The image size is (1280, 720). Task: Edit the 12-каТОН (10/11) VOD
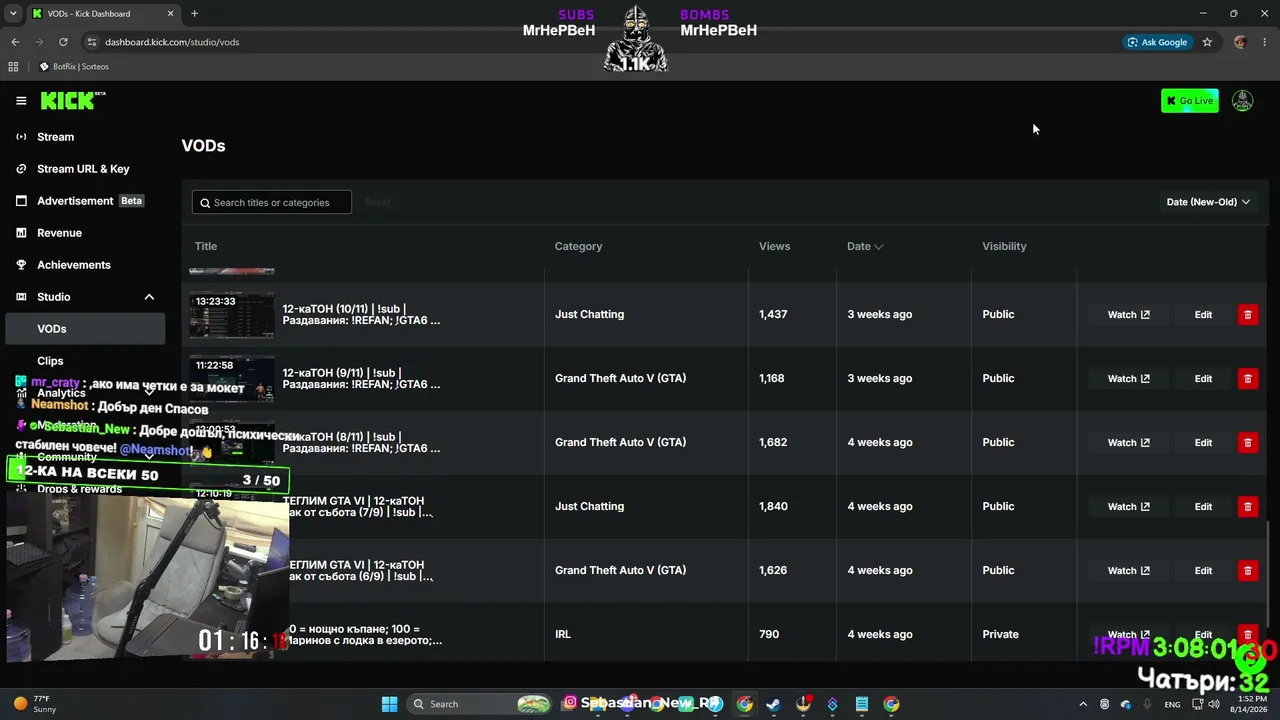click(x=1203, y=315)
